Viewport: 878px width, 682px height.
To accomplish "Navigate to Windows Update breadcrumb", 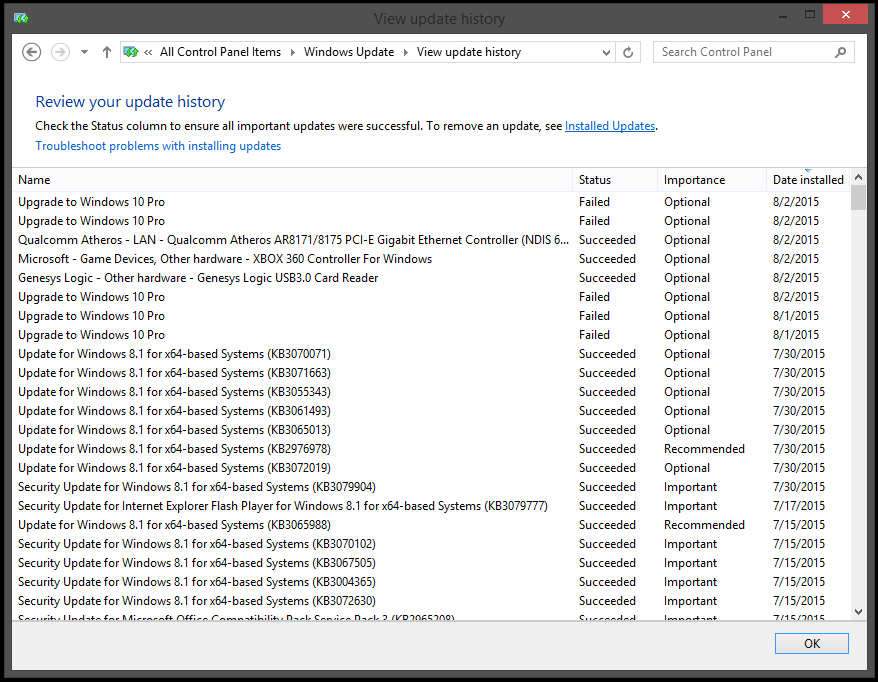I will (x=349, y=52).
